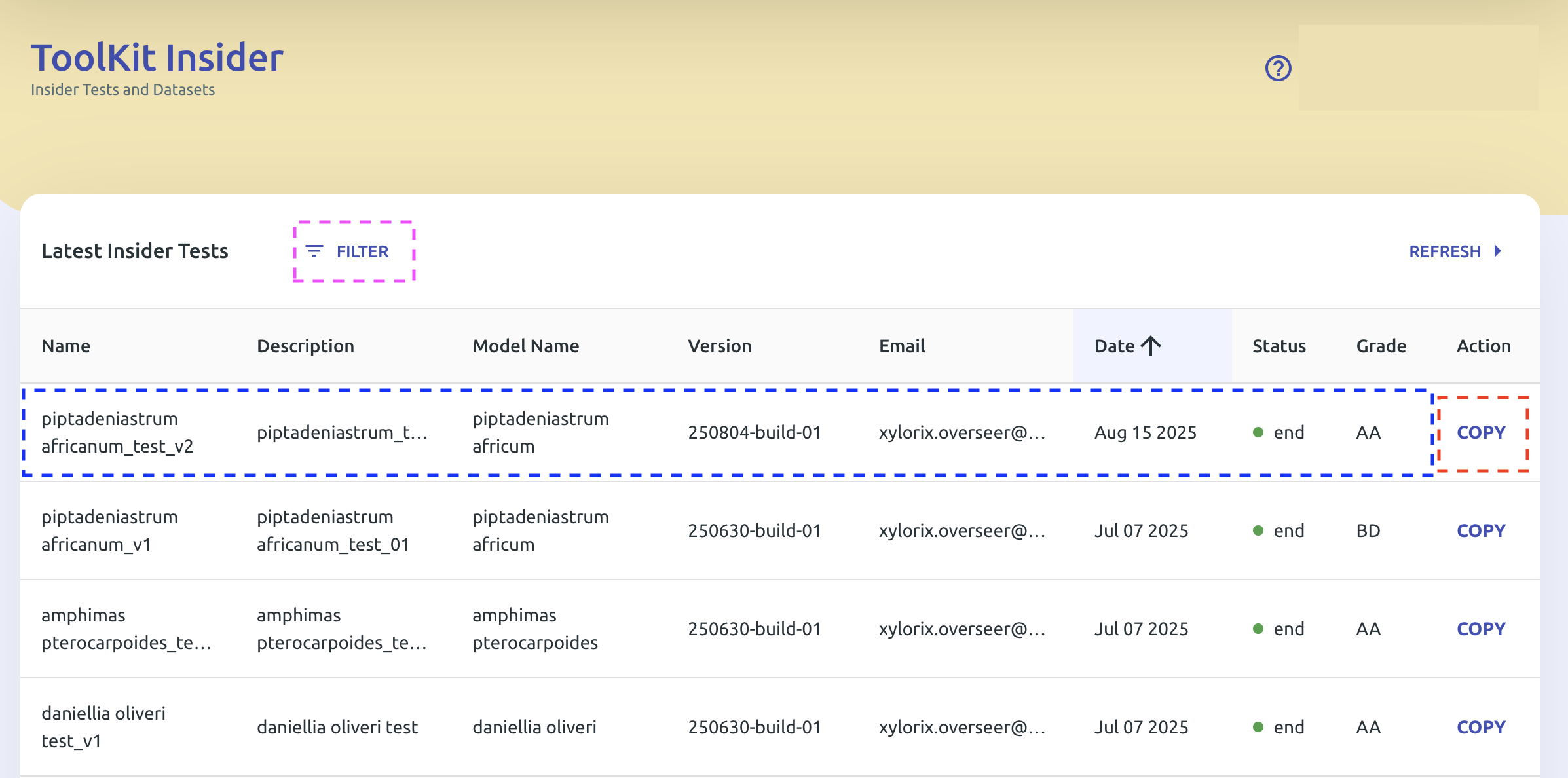Copy the amphimas pterocarpoides test

pyautogui.click(x=1480, y=629)
